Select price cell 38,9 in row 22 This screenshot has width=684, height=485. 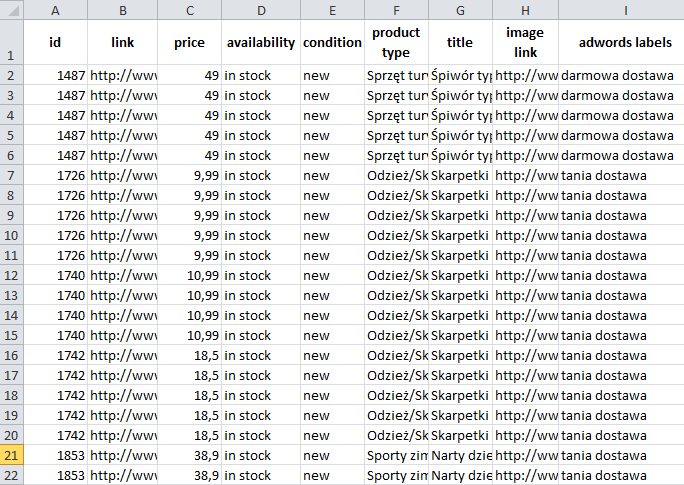189,475
